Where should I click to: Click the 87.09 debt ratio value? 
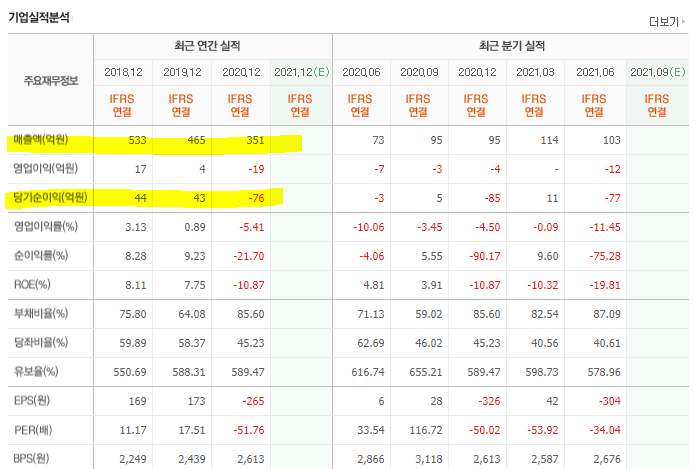coord(607,314)
